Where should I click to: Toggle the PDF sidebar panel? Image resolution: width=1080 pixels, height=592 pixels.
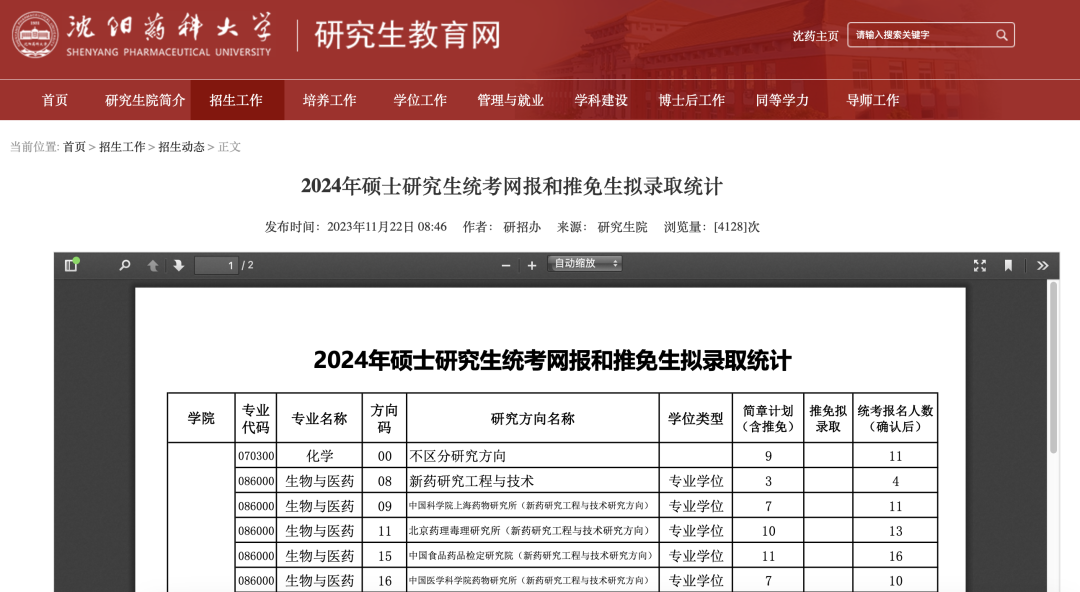pos(70,266)
